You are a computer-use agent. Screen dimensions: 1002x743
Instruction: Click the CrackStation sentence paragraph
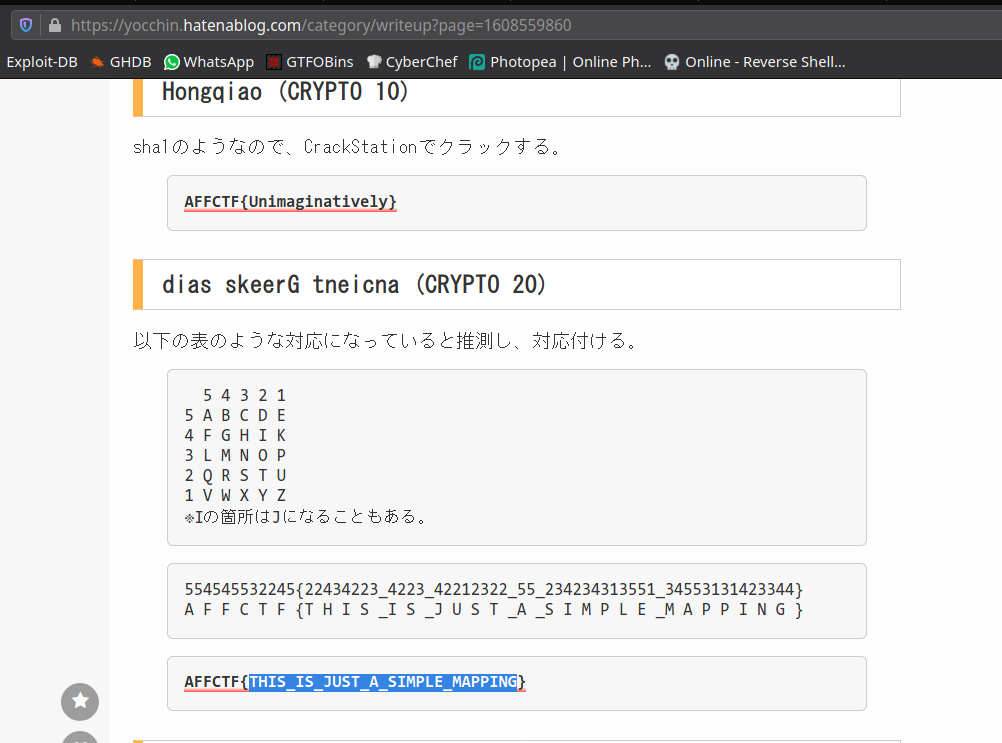click(x=348, y=147)
